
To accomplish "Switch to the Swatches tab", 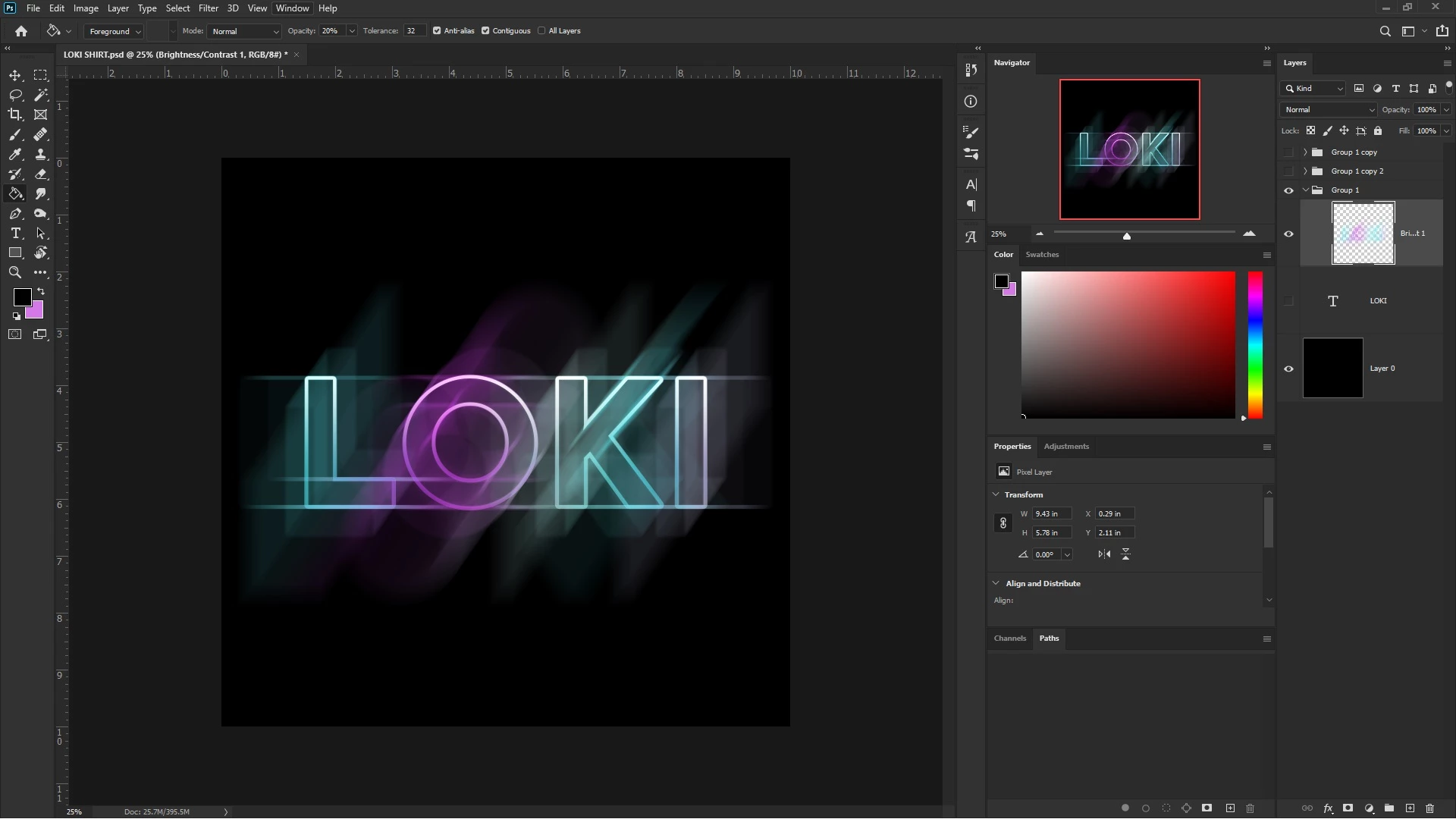I will pyautogui.click(x=1041, y=255).
